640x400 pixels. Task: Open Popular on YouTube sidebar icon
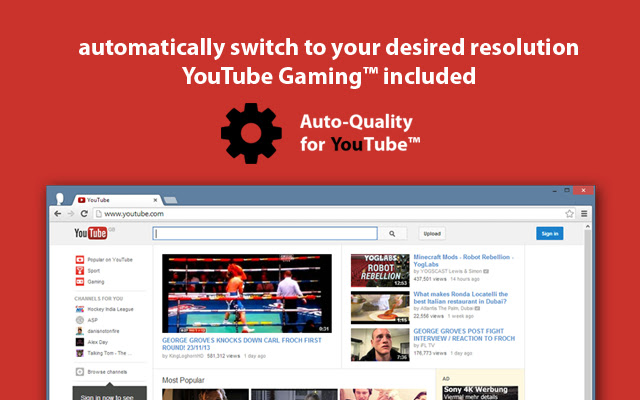(x=80, y=260)
